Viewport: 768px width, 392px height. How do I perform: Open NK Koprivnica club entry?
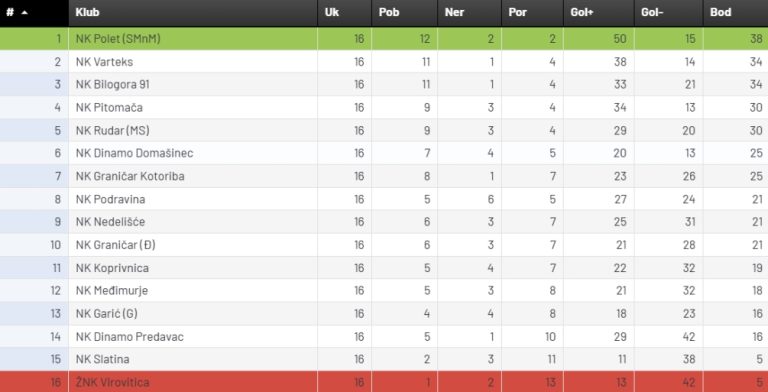112,268
